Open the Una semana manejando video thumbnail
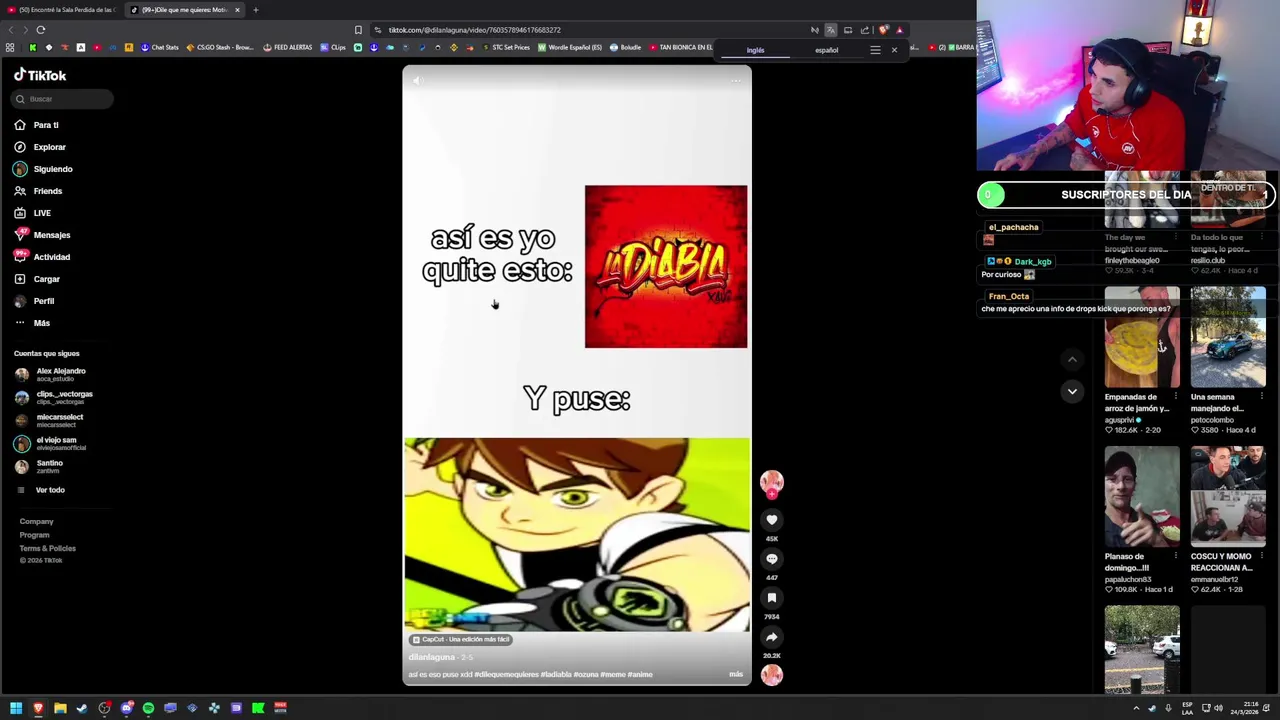The height and width of the screenshot is (720, 1280). (1228, 337)
